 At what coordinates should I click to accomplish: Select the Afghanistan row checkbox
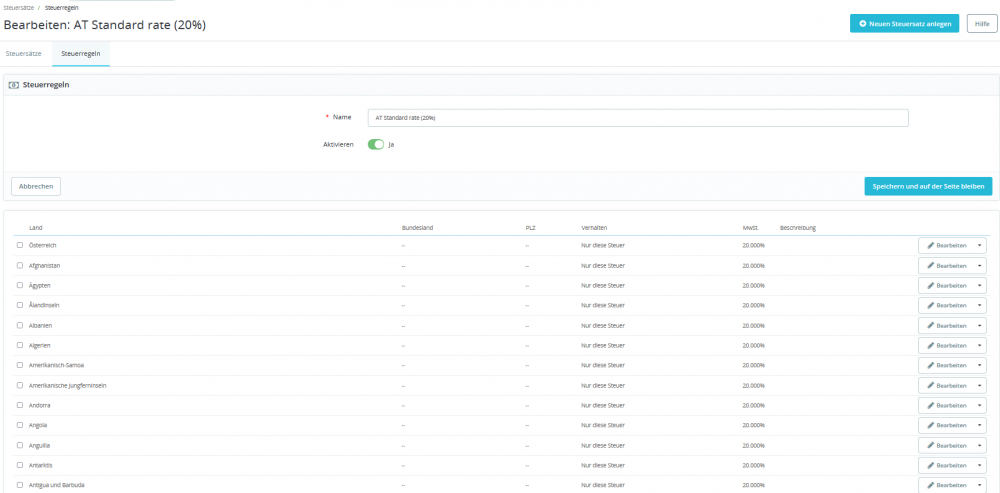pyautogui.click(x=20, y=265)
